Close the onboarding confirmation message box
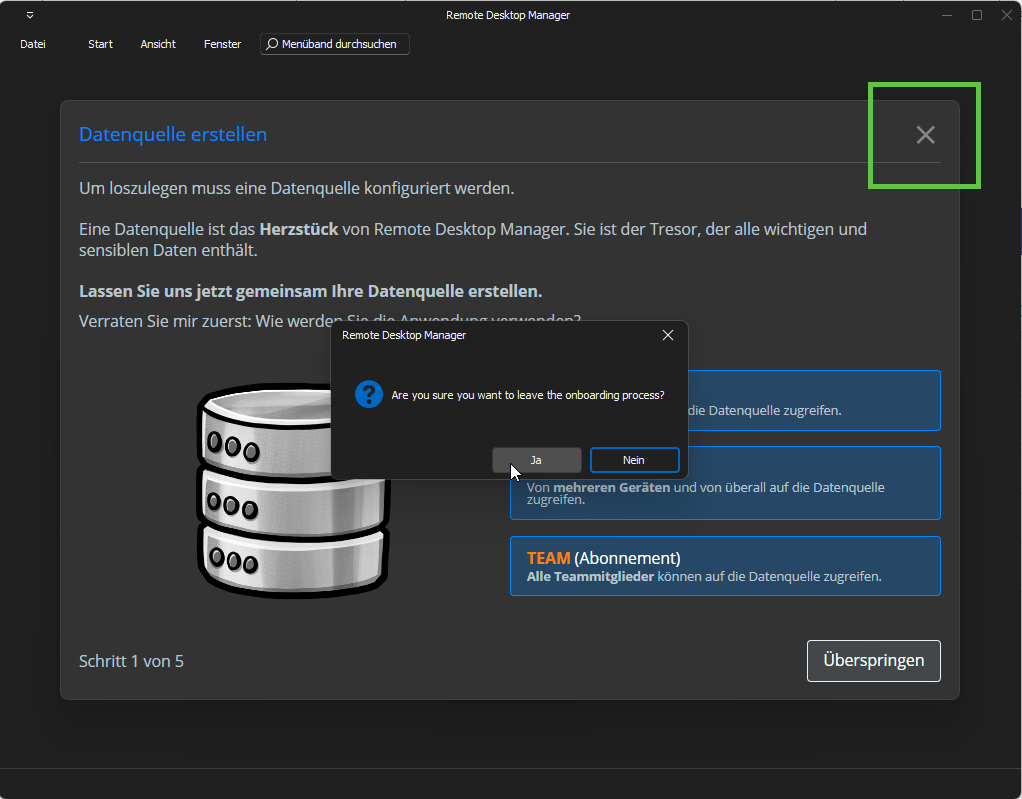 coord(668,336)
